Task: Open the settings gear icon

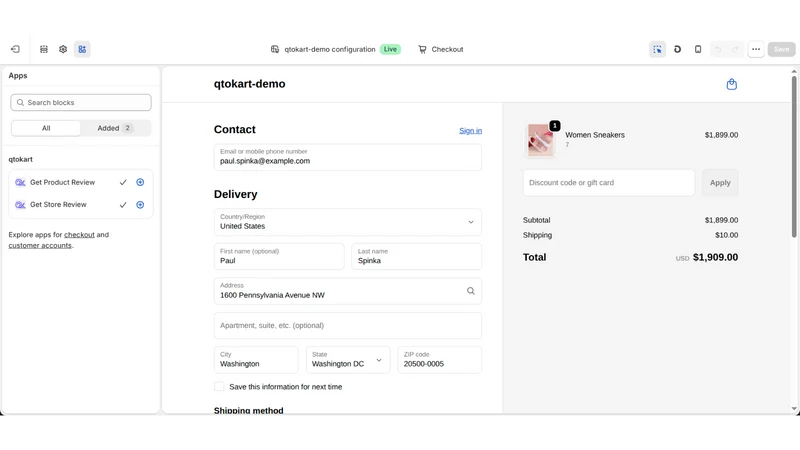Action: coord(63,49)
